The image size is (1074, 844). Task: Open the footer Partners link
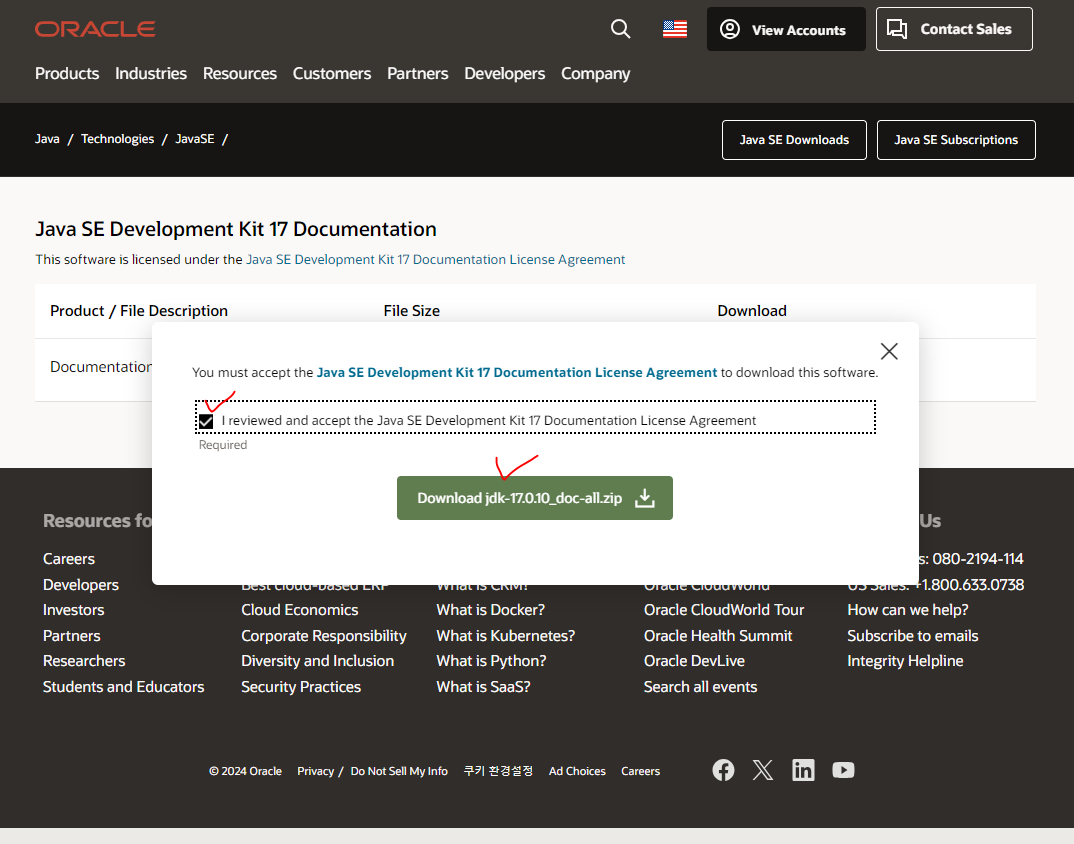[71, 636]
